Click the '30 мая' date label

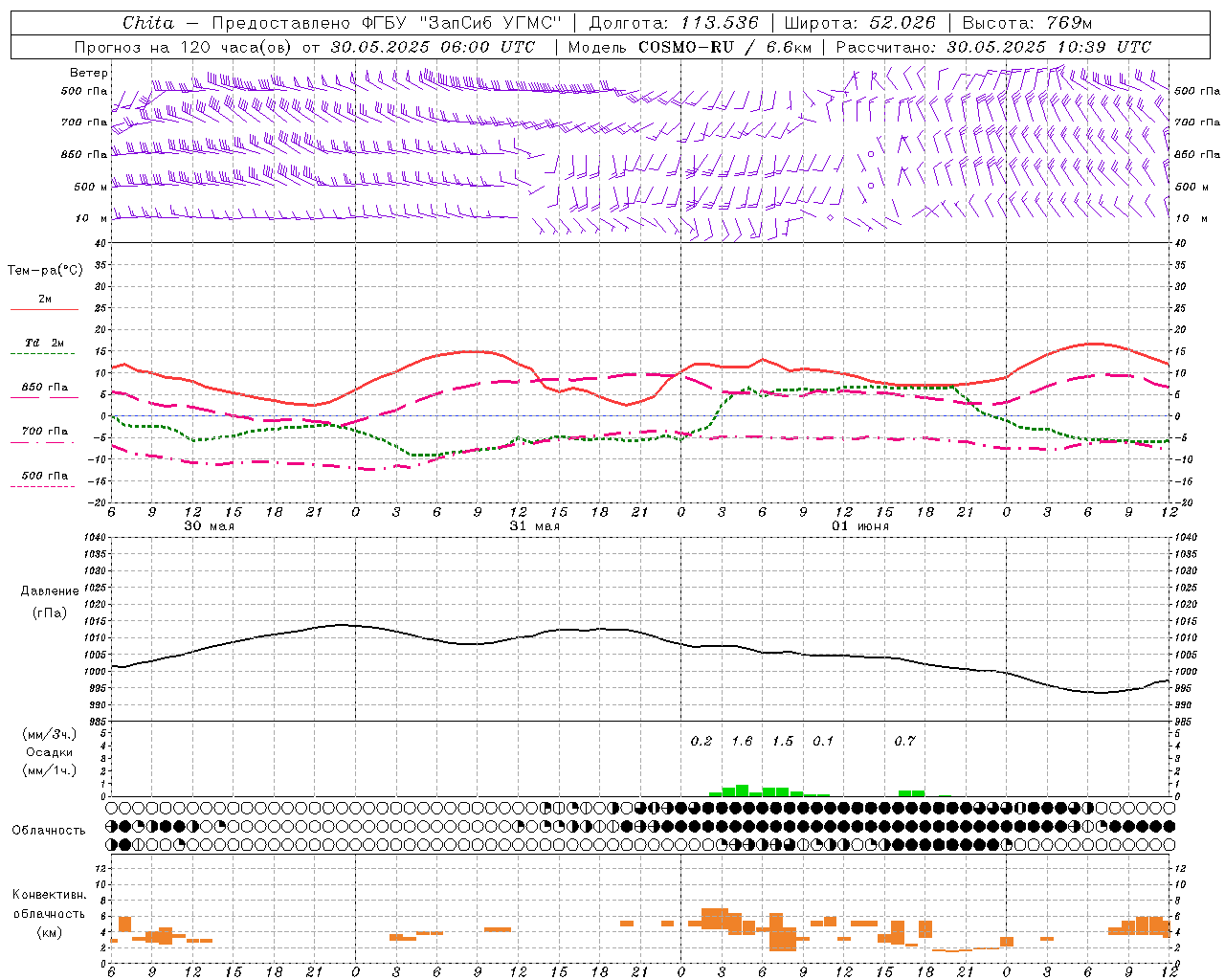coord(209,526)
